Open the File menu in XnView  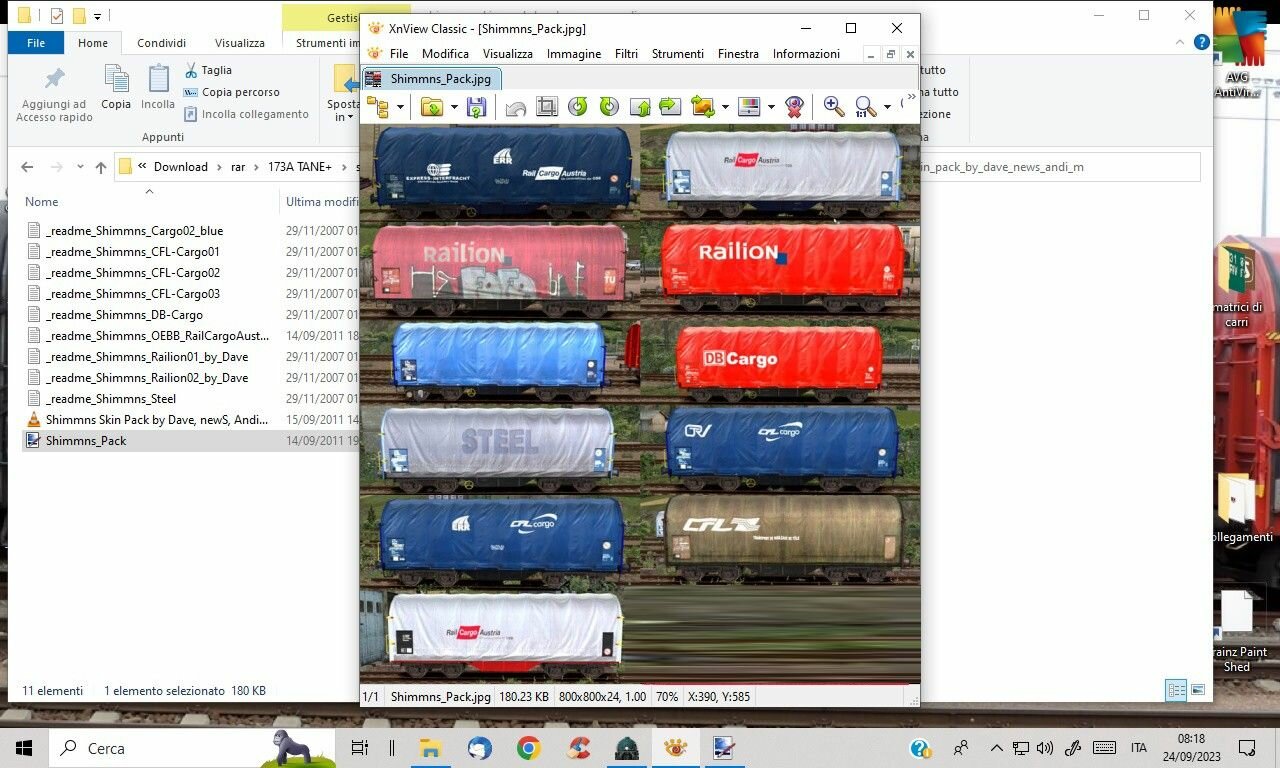tap(398, 54)
